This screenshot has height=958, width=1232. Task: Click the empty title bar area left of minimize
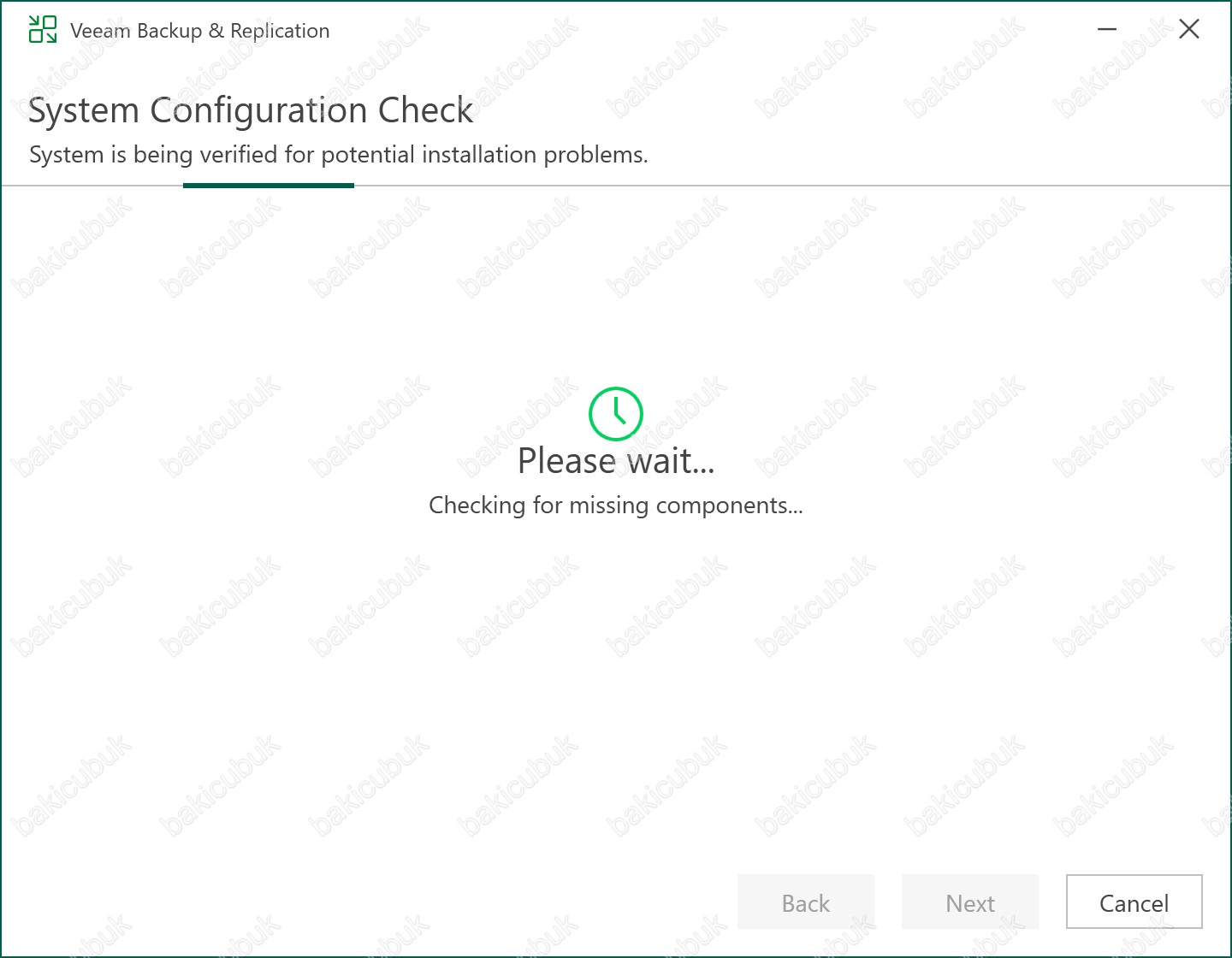(770, 30)
